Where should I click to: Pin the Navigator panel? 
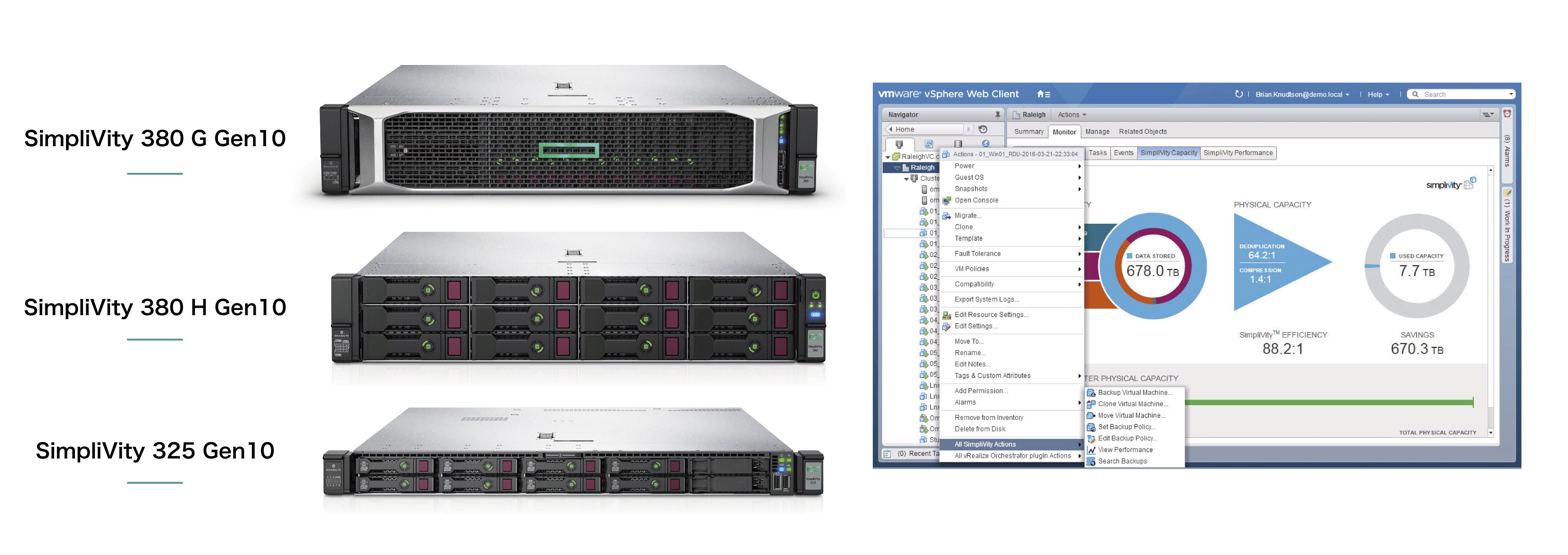[x=998, y=114]
